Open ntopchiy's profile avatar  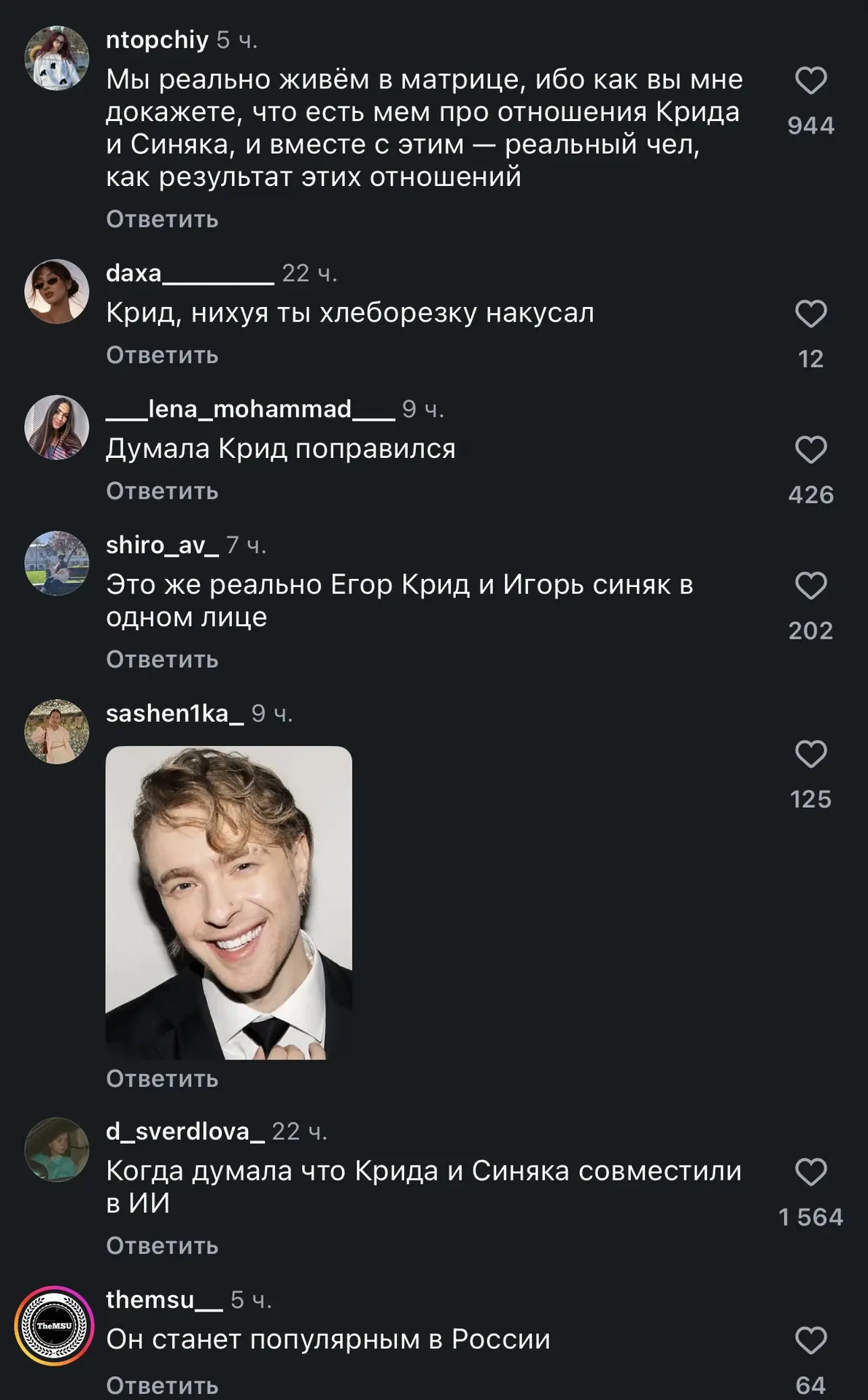(x=57, y=58)
